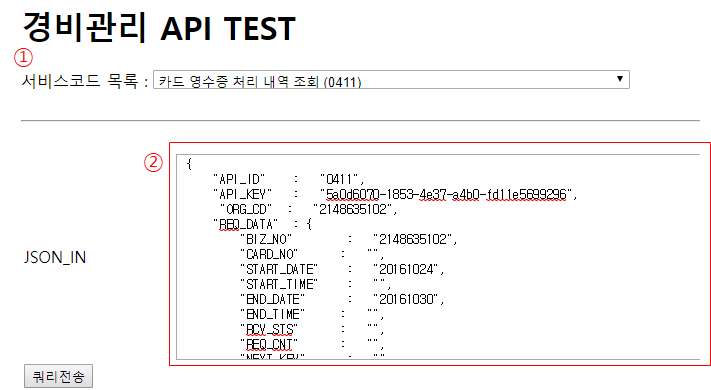Click the "START_TIME" key text

(x=279, y=284)
